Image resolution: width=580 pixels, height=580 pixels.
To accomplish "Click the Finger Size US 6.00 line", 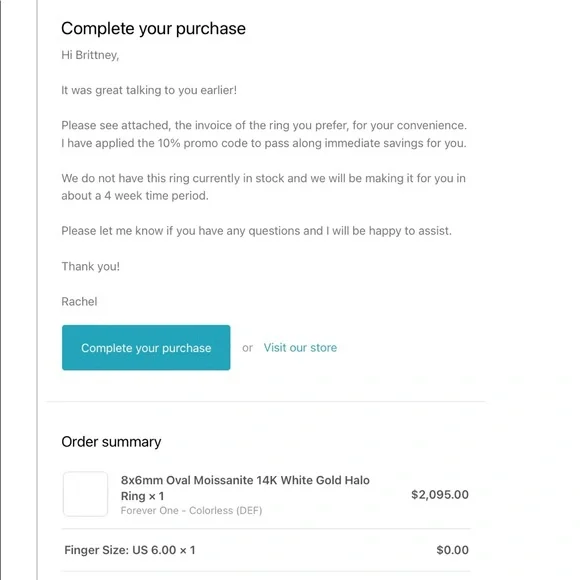I will coord(129,550).
